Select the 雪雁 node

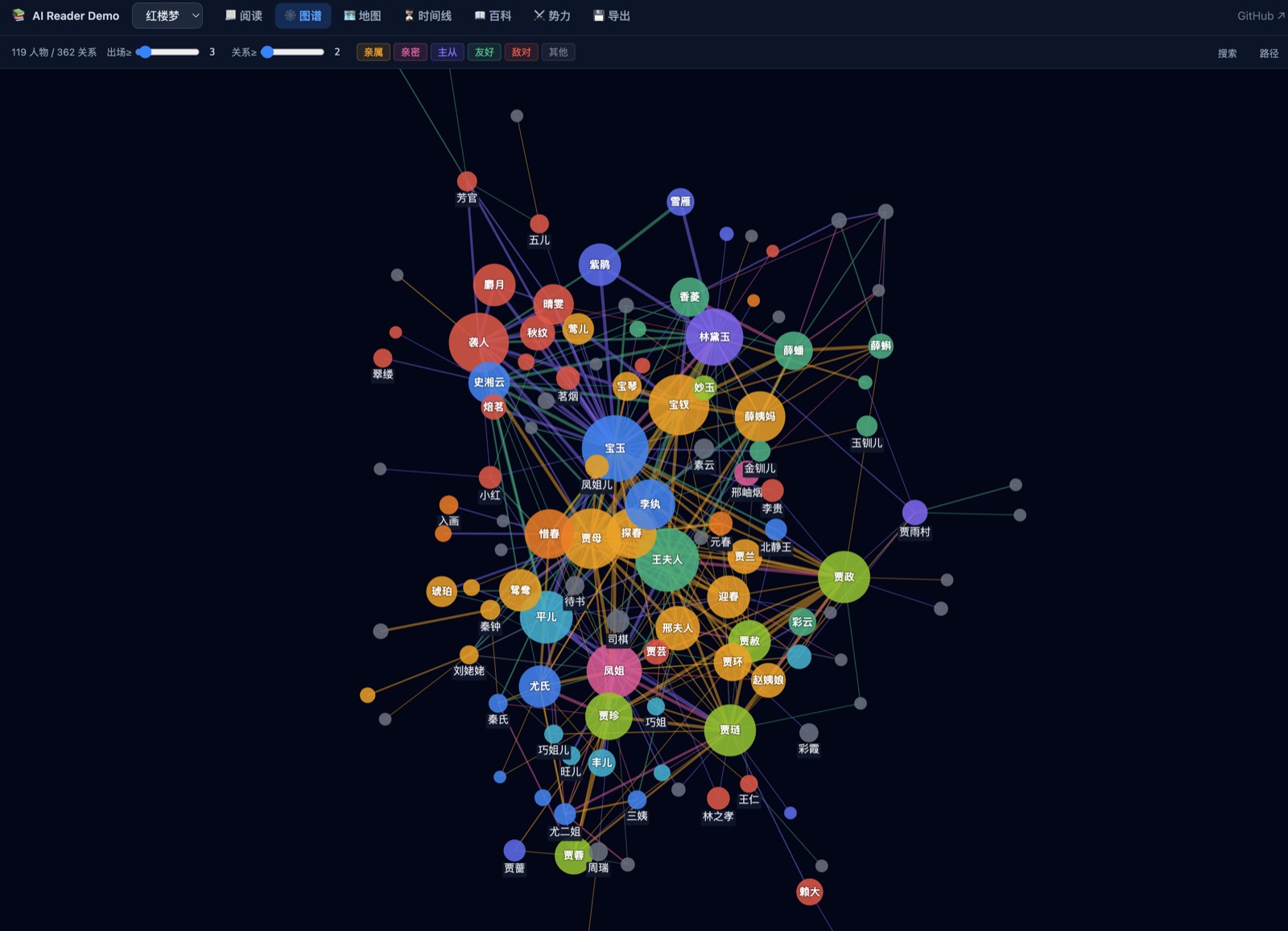680,201
